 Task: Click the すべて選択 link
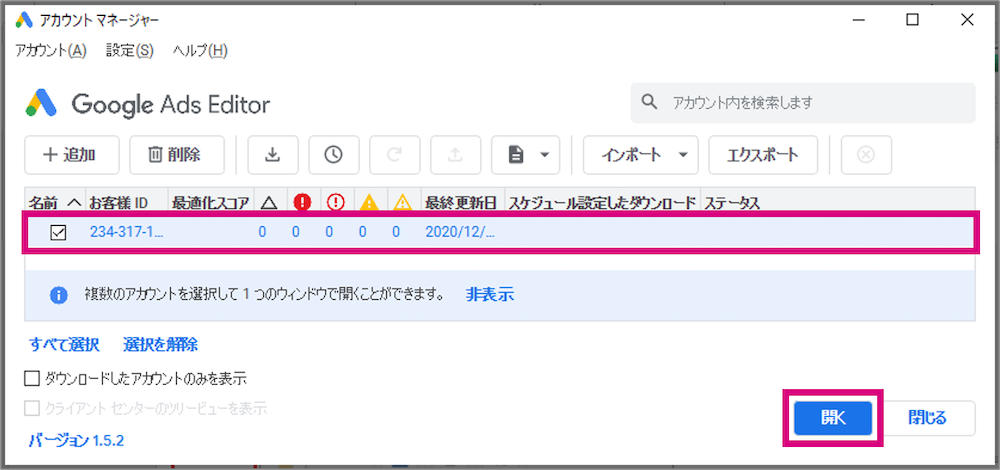[x=64, y=345]
